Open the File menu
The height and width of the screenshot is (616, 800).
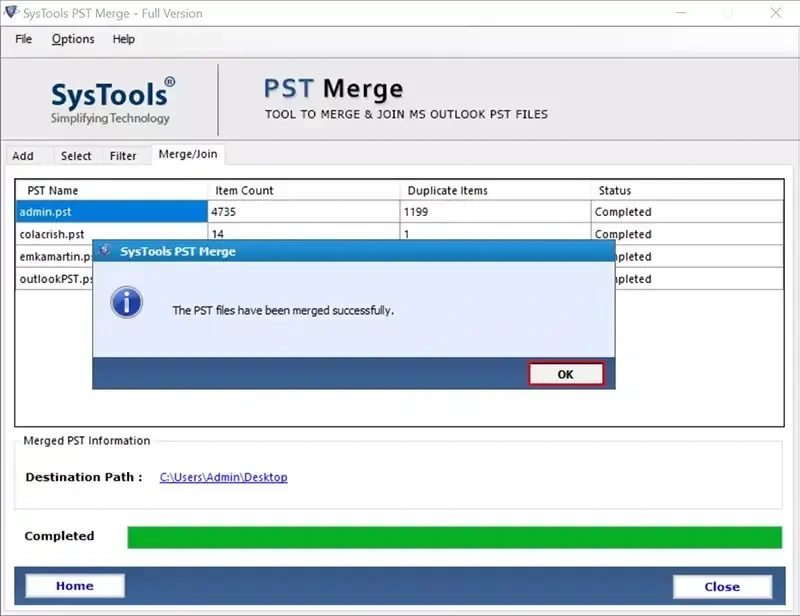pos(23,39)
